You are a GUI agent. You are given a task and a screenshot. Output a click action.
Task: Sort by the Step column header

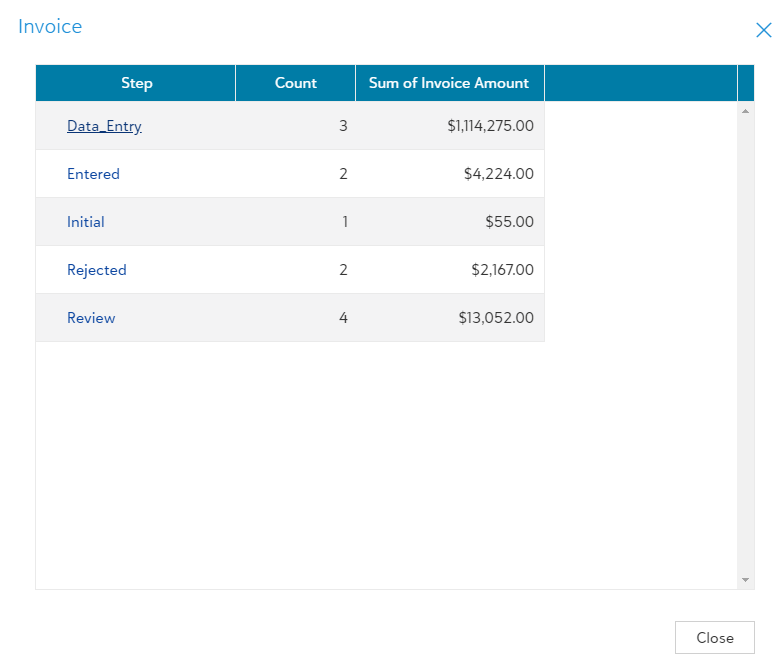136,83
